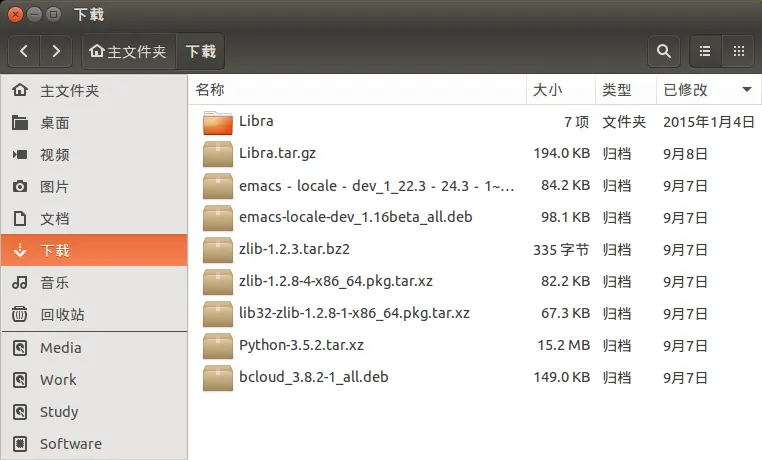
Task: Go forward to next folder
Action: pyautogui.click(x=56, y=51)
